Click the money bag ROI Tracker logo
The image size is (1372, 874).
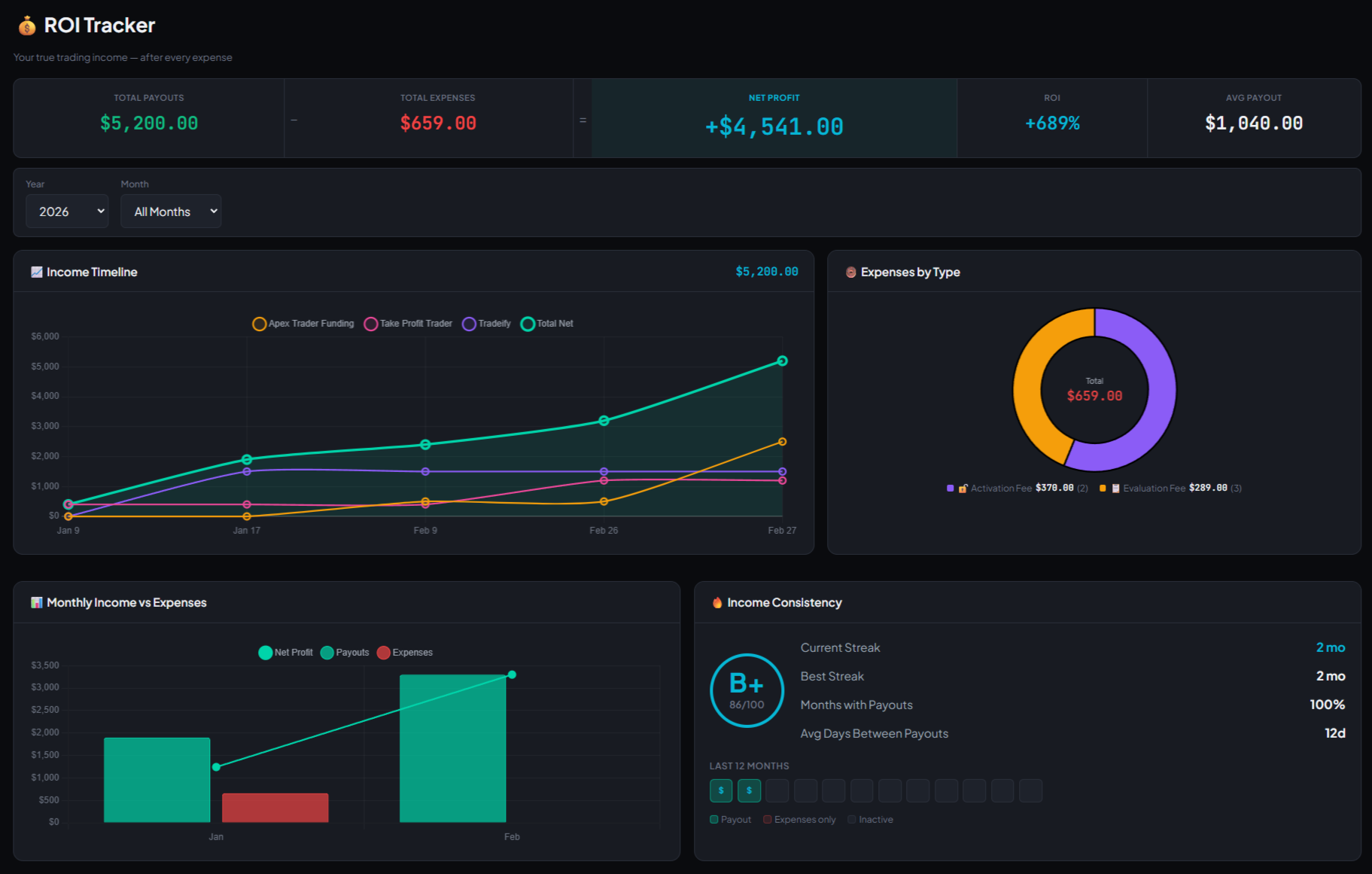click(27, 26)
